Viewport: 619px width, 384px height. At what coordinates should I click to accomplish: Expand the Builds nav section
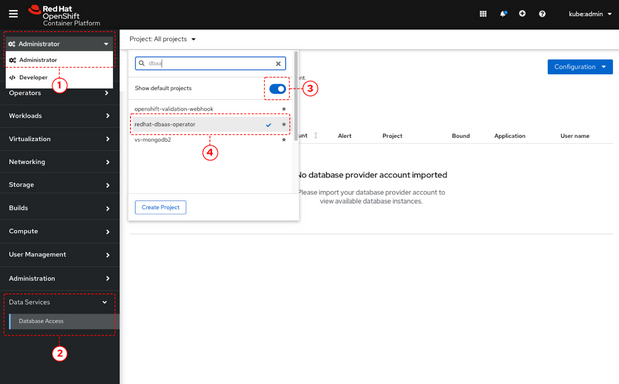coord(59,208)
